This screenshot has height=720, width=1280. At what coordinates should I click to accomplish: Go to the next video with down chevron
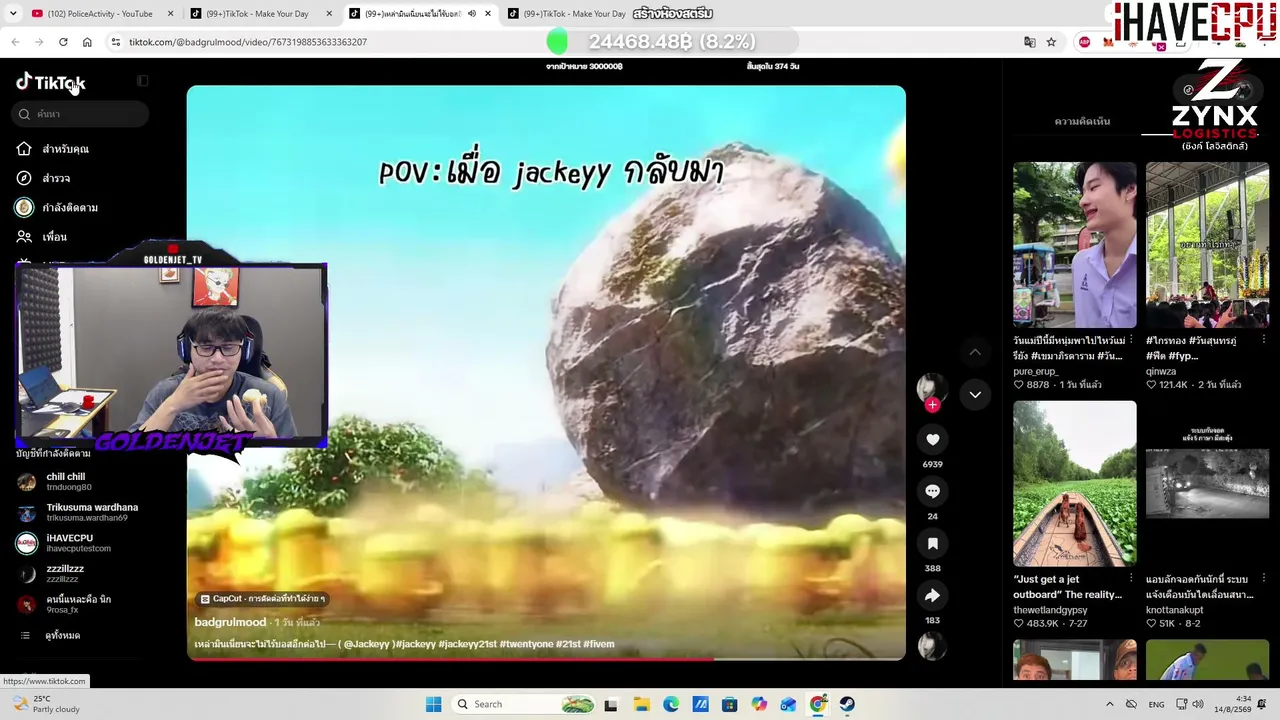tap(975, 395)
